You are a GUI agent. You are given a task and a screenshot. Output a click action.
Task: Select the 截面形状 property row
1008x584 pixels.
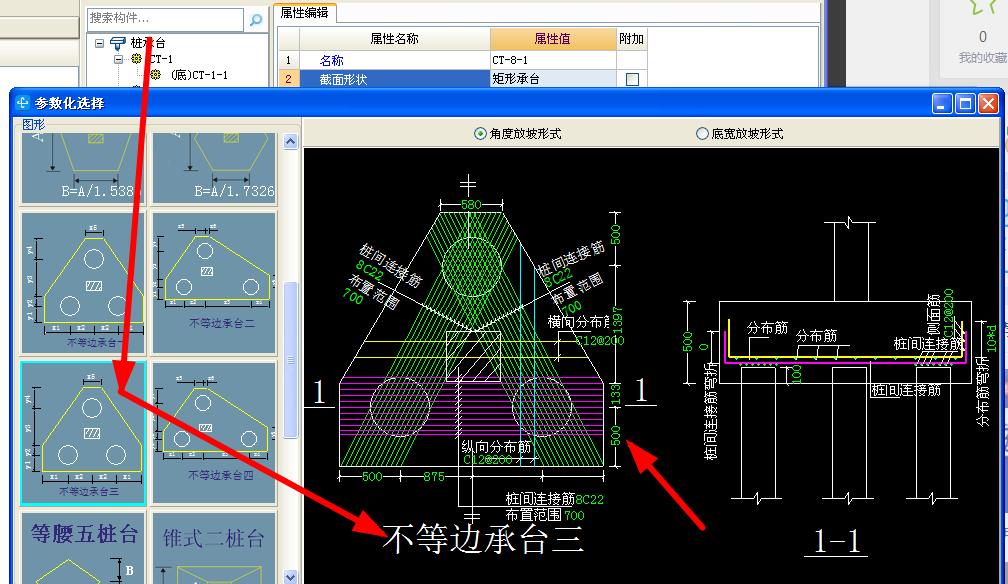pyautogui.click(x=394, y=79)
